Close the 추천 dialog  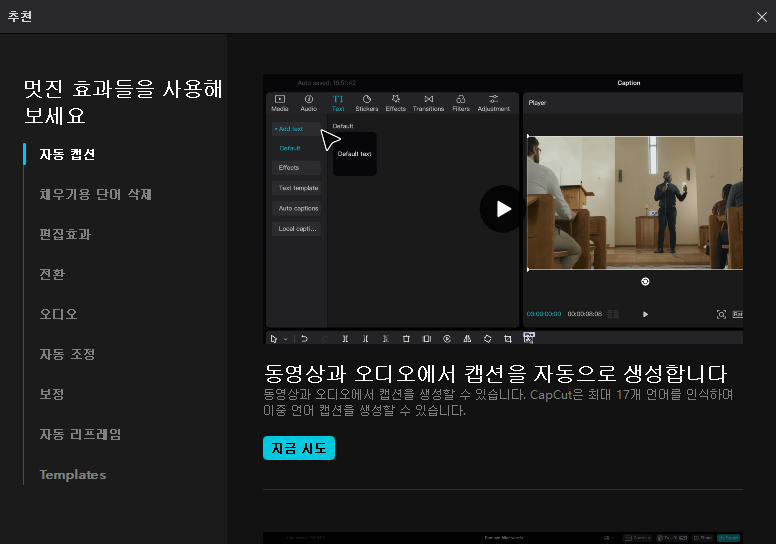[762, 17]
